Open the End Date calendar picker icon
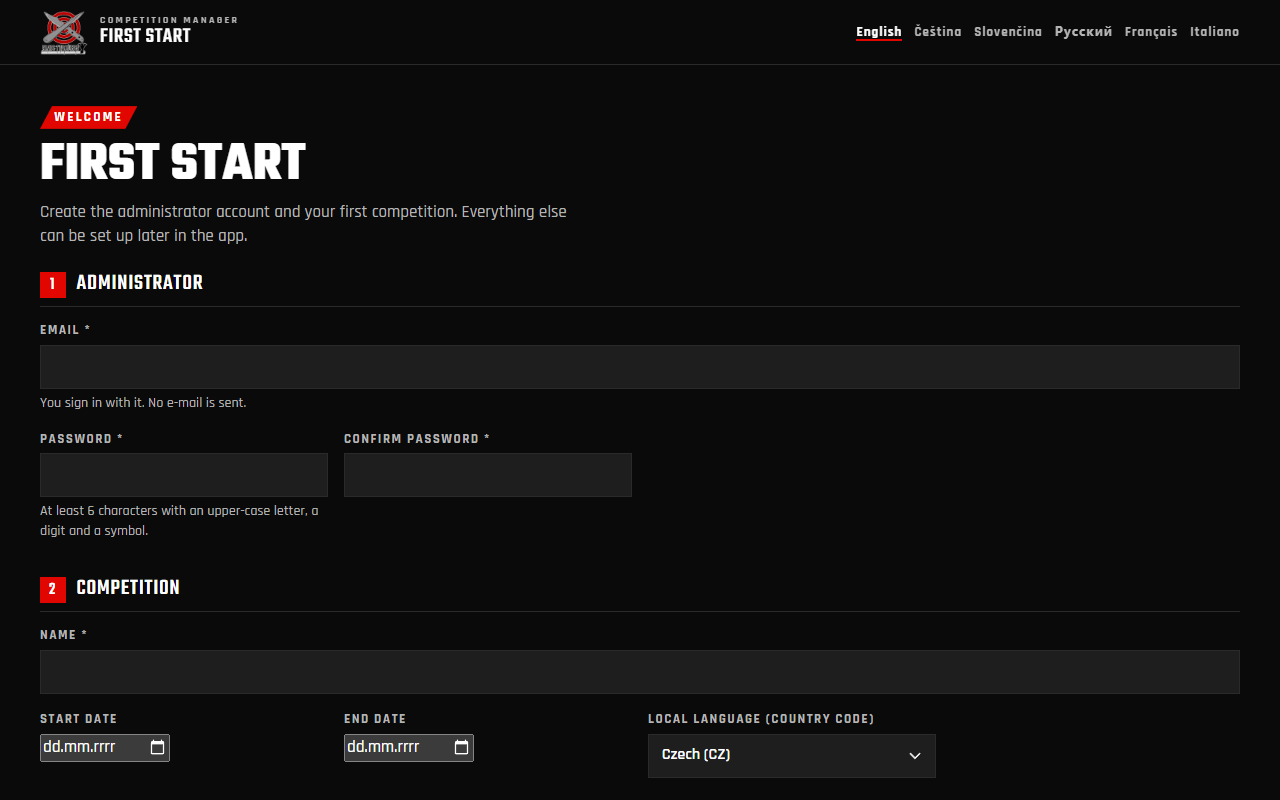This screenshot has width=1280, height=800. (x=461, y=747)
